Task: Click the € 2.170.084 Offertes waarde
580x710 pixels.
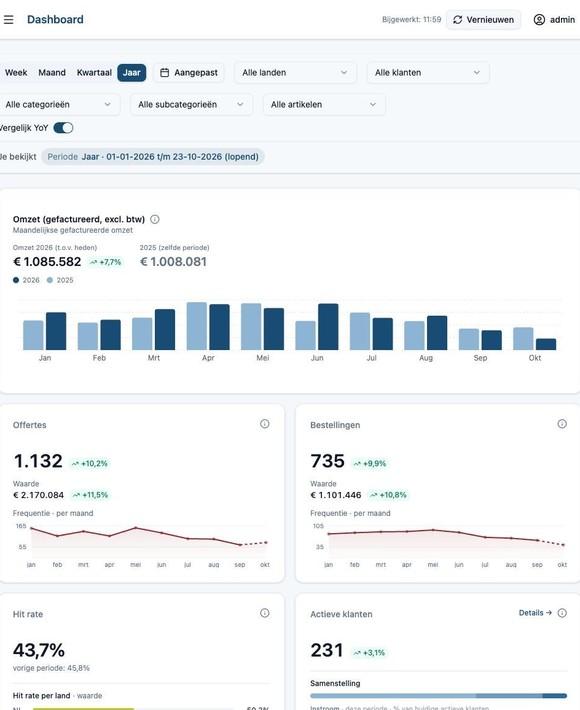Action: coord(38,495)
